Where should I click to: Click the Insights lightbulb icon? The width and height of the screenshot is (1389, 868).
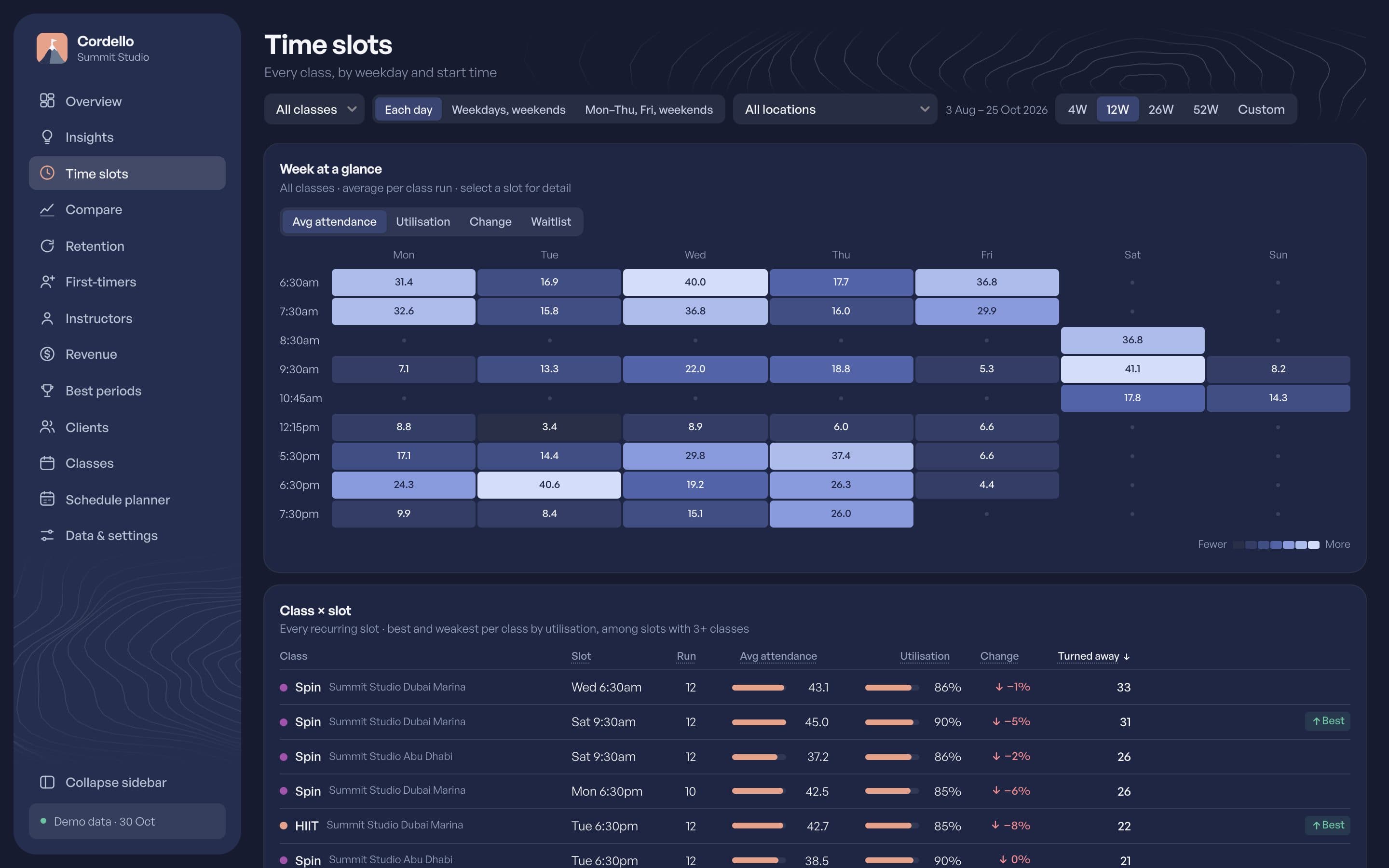click(47, 136)
